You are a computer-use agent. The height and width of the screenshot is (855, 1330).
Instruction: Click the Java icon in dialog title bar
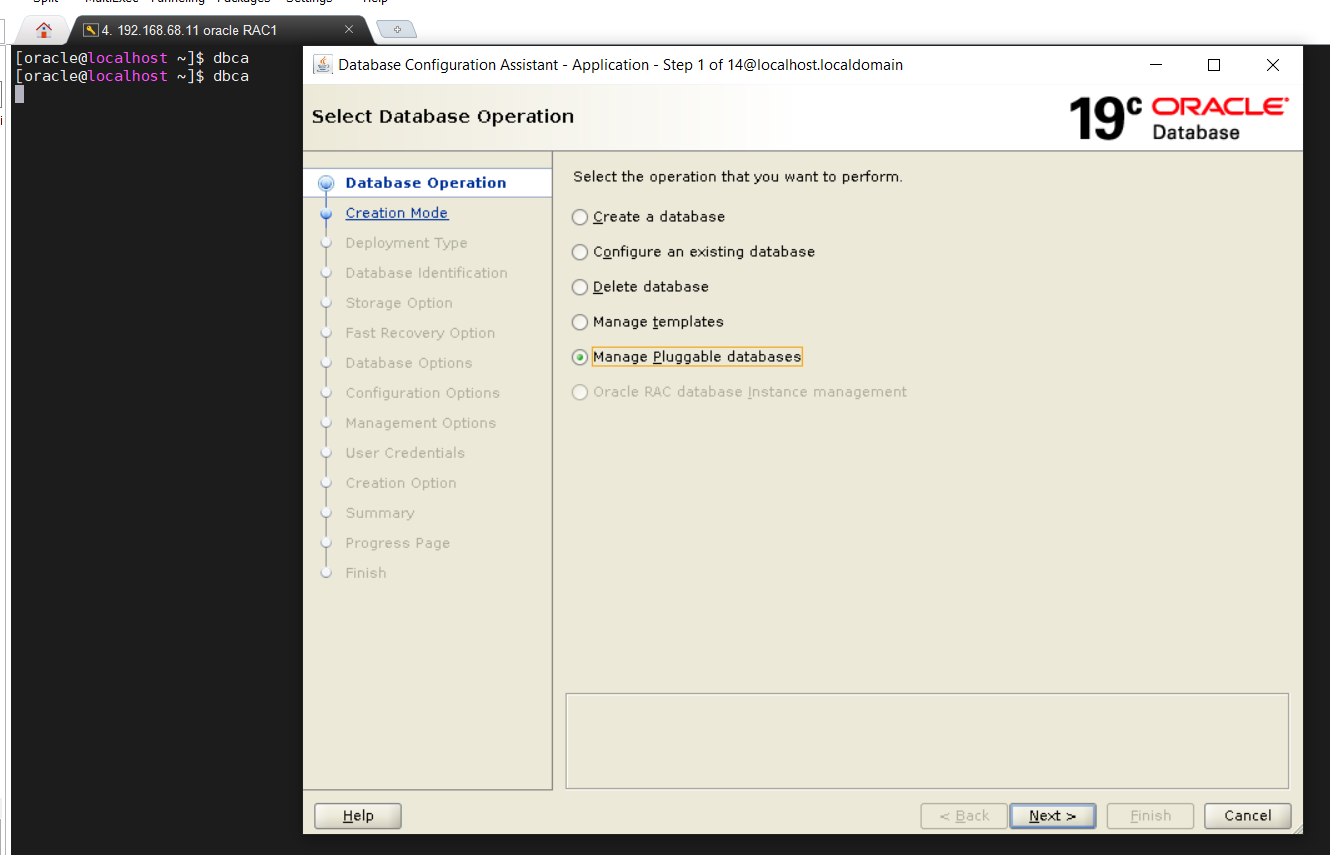tap(323, 65)
